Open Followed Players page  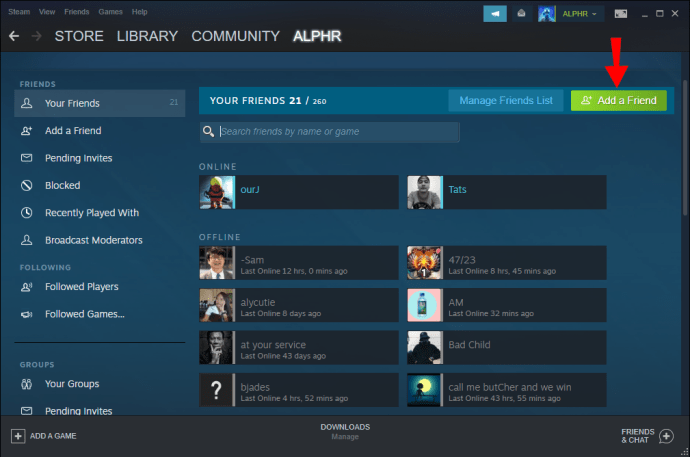(x=82, y=287)
